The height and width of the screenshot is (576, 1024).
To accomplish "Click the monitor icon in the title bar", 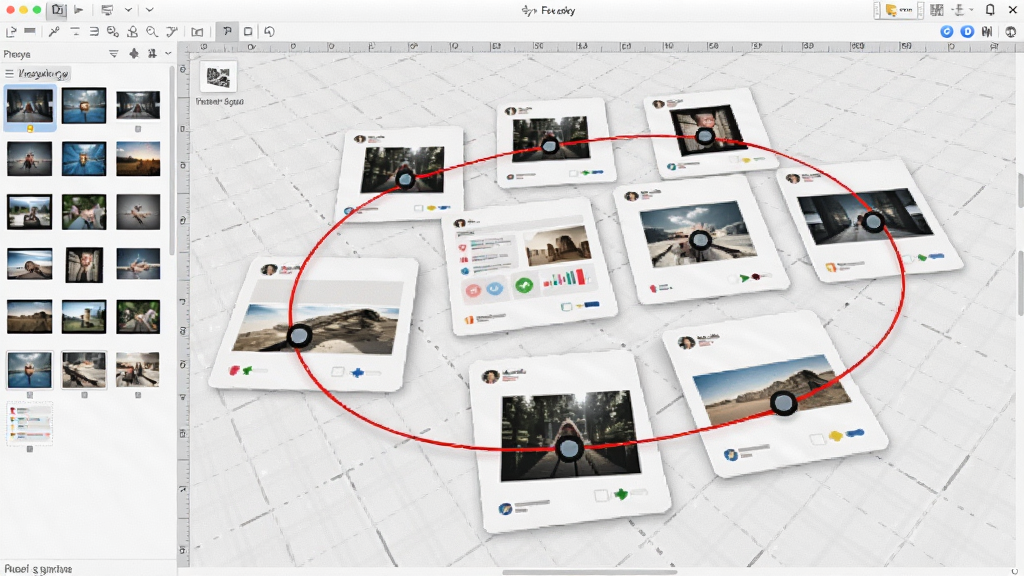I will [x=107, y=10].
